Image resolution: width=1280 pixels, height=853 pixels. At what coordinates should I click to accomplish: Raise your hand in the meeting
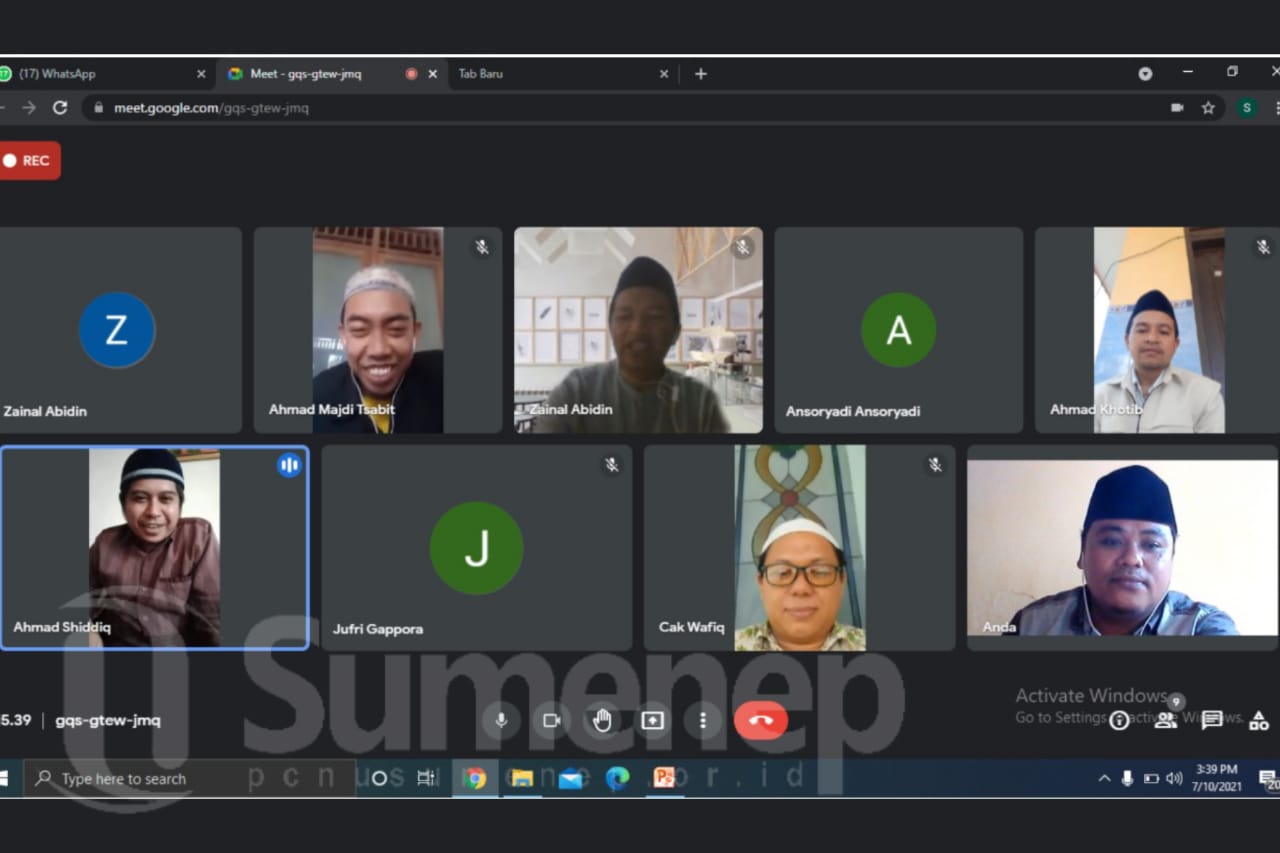coord(602,720)
